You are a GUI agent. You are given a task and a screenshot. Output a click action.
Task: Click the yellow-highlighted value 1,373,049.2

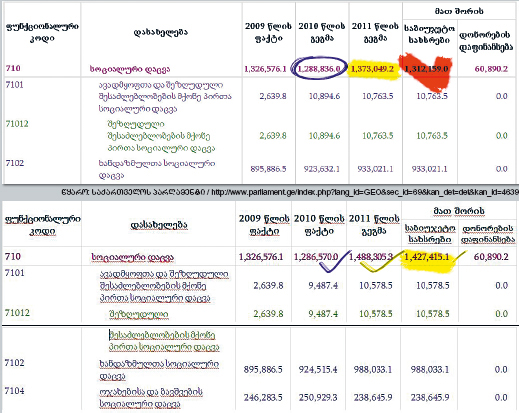[372, 69]
